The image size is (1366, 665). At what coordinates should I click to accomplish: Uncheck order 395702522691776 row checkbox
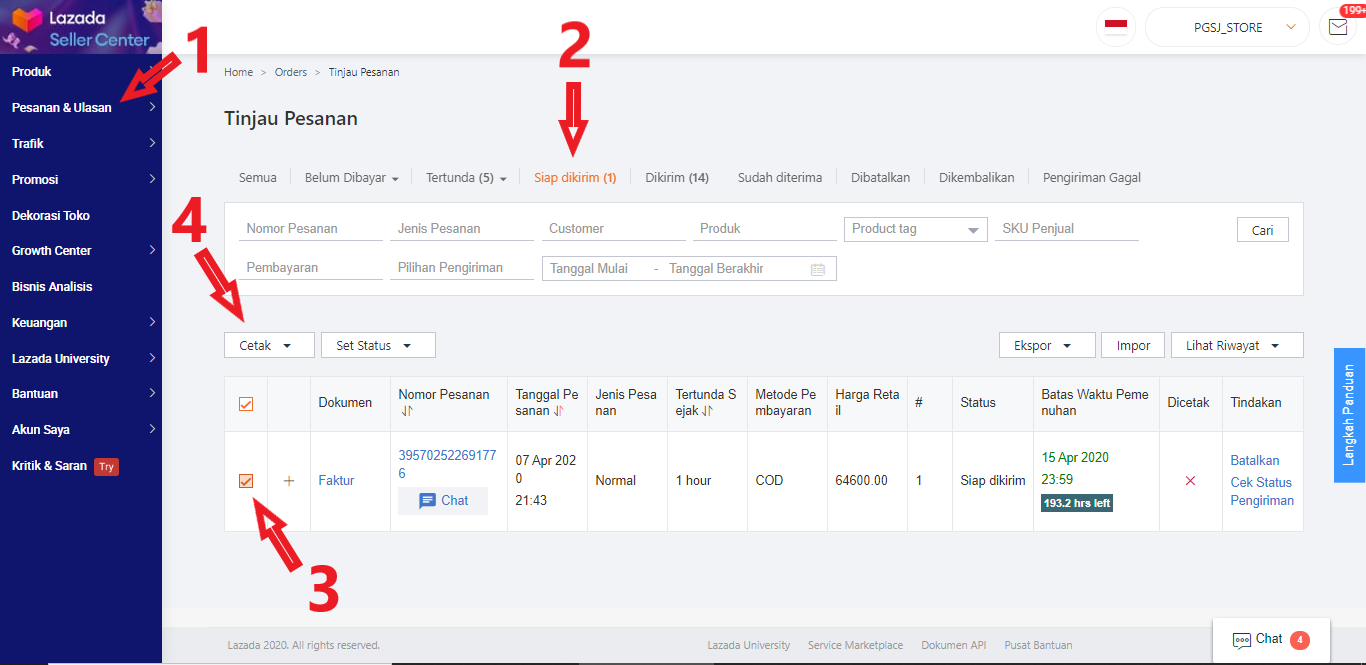pyautogui.click(x=246, y=481)
